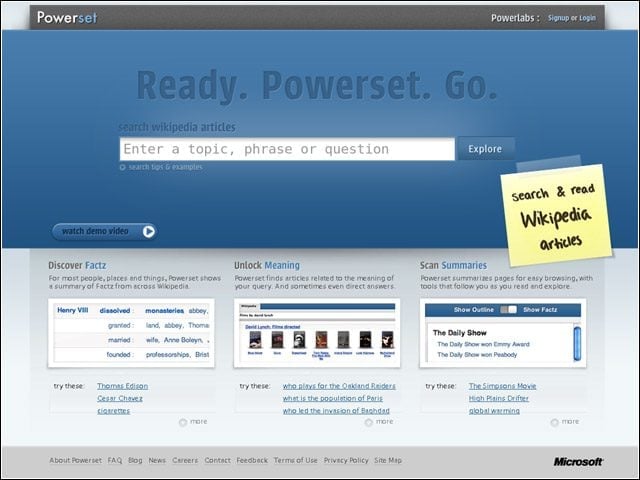The width and height of the screenshot is (640, 480).
Task: Open the Feedback footer link
Action: coord(252,460)
